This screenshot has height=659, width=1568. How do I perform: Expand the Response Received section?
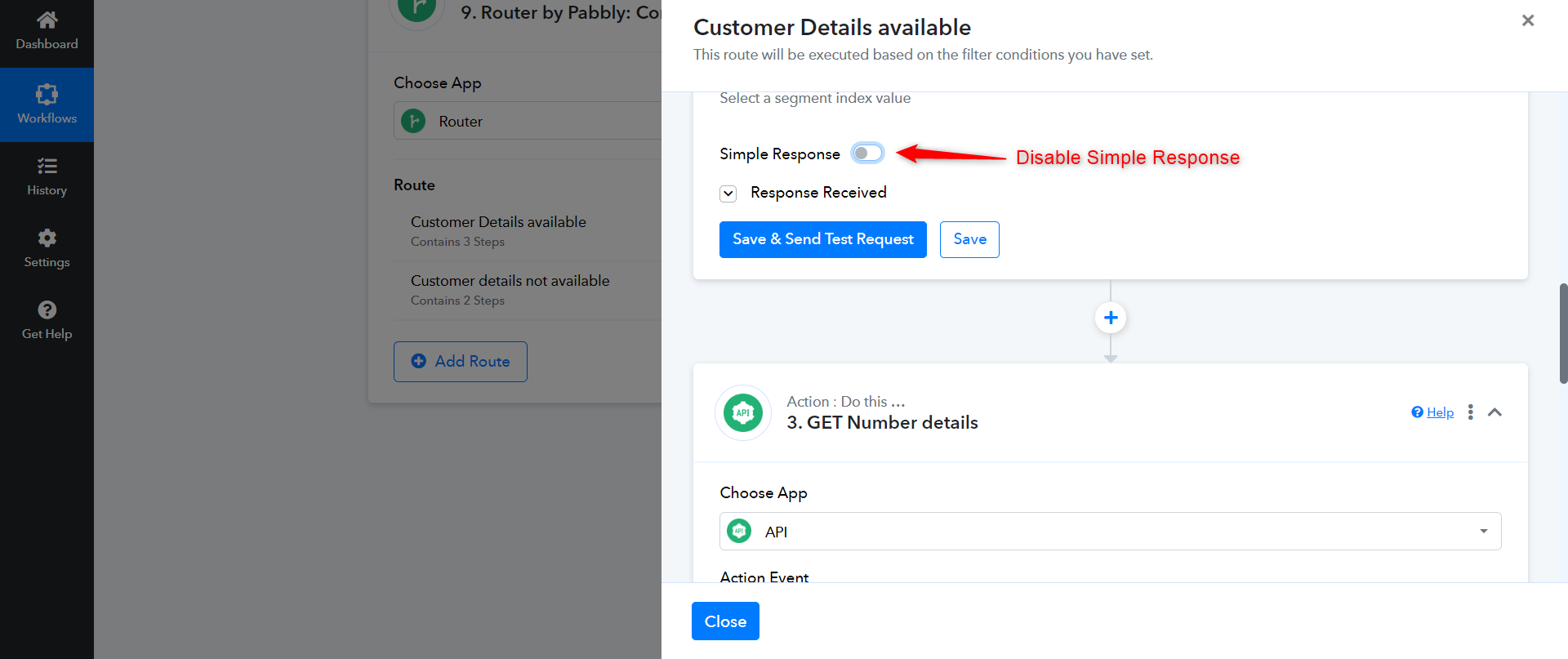[728, 194]
